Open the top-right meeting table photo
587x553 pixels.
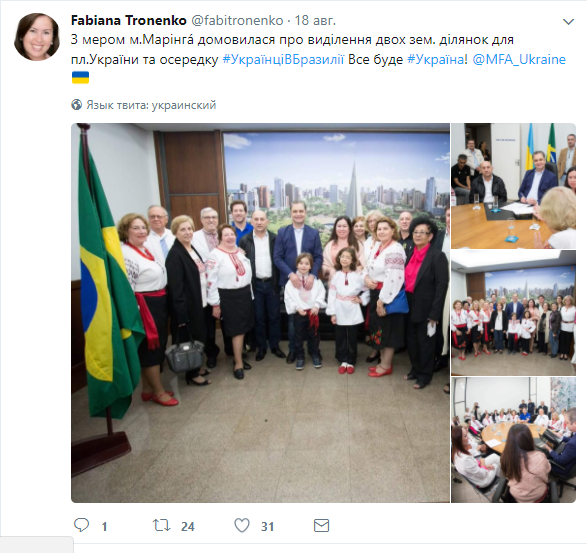(513, 186)
